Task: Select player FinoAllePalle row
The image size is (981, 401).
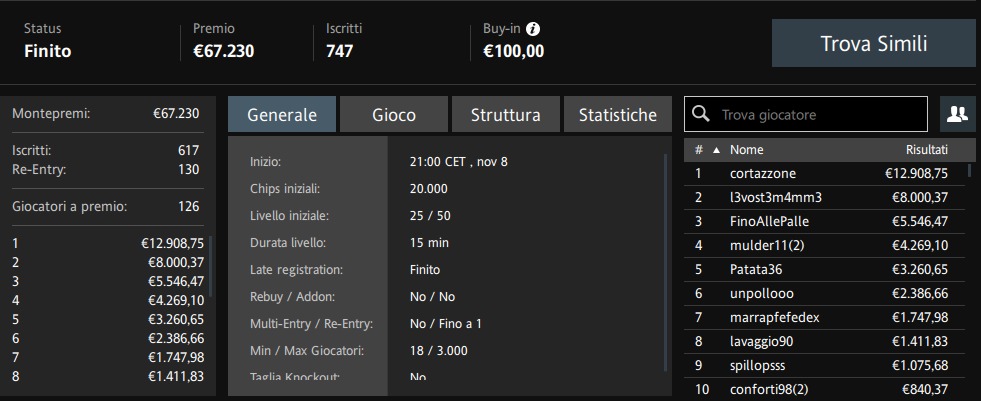Action: tap(825, 221)
